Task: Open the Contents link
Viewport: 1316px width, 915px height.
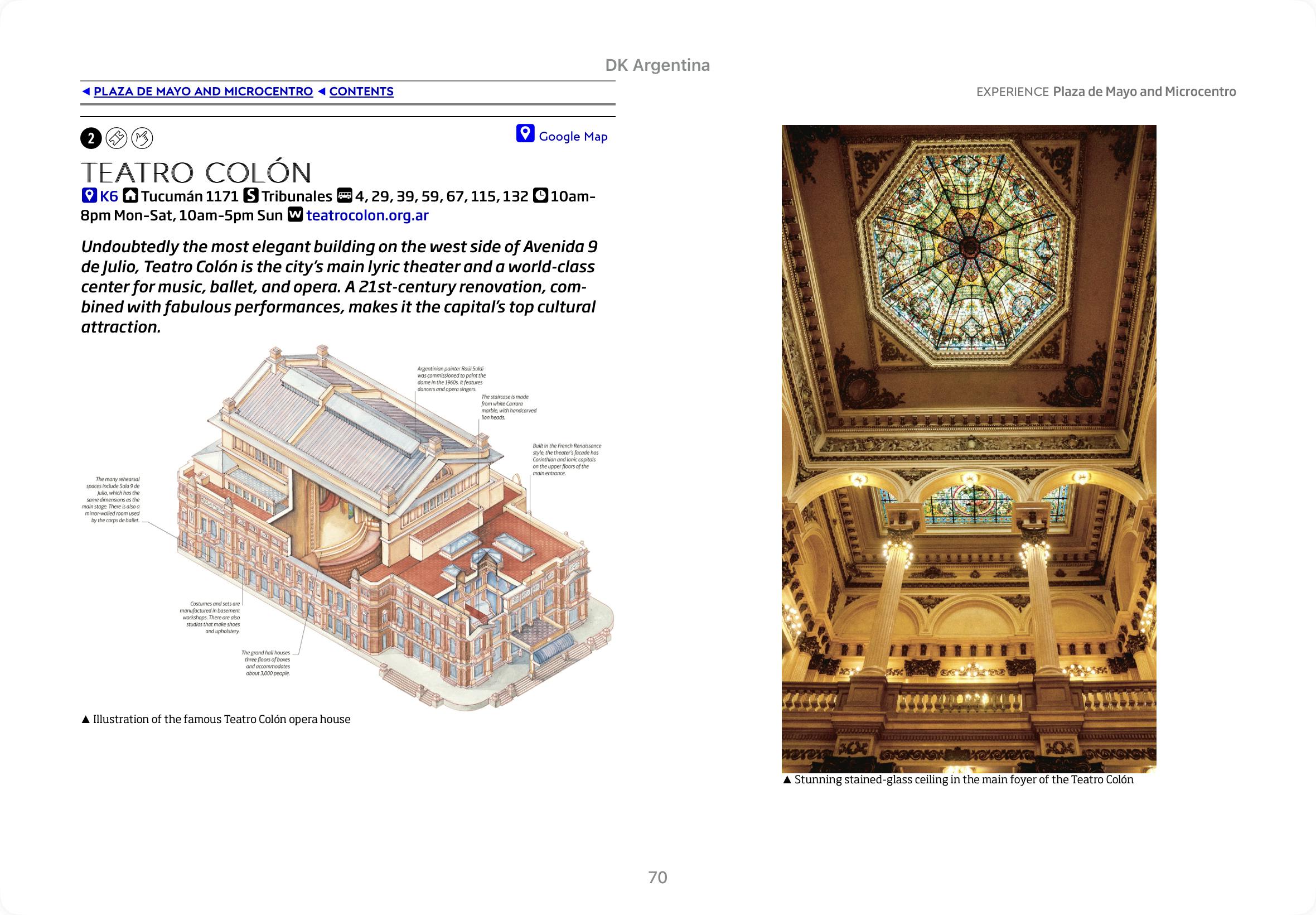Action: pos(361,92)
